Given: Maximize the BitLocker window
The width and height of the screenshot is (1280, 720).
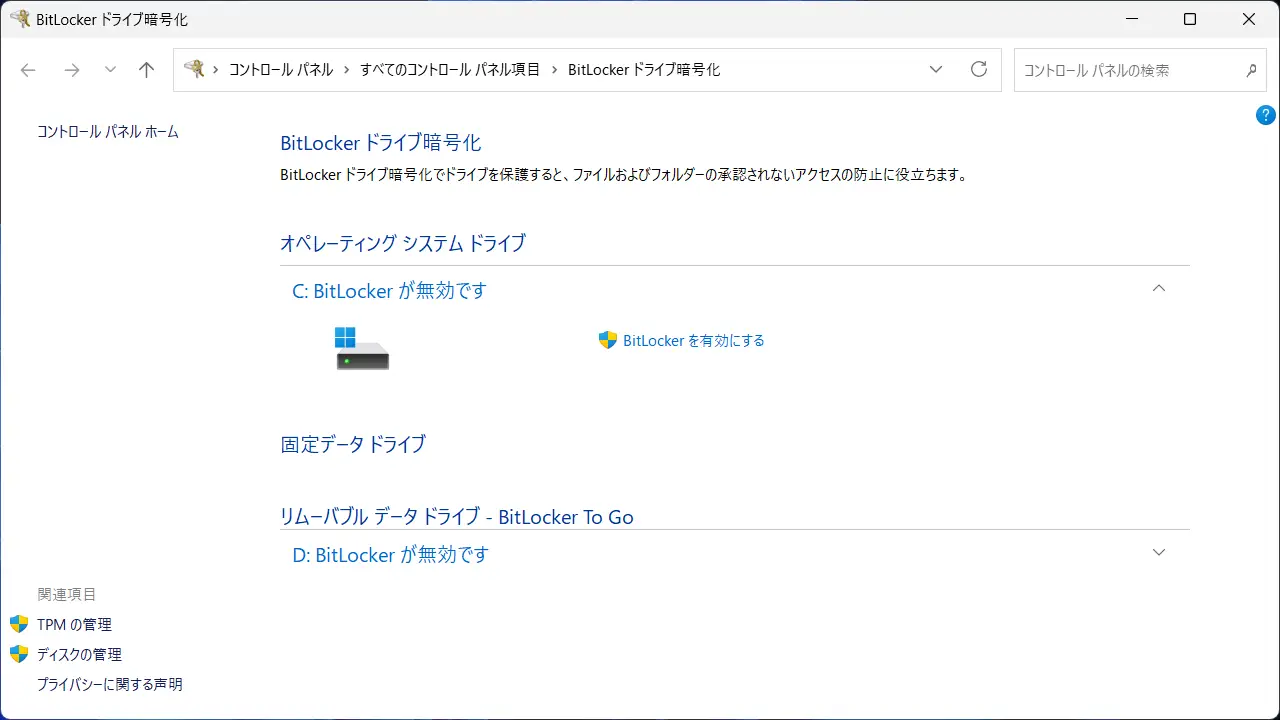Looking at the screenshot, I should 1190,19.
